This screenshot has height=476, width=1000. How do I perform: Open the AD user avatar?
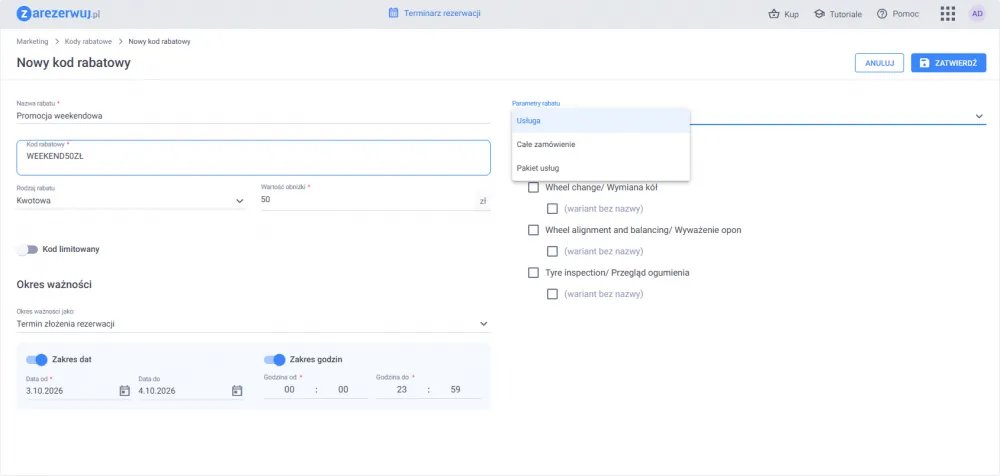point(977,13)
